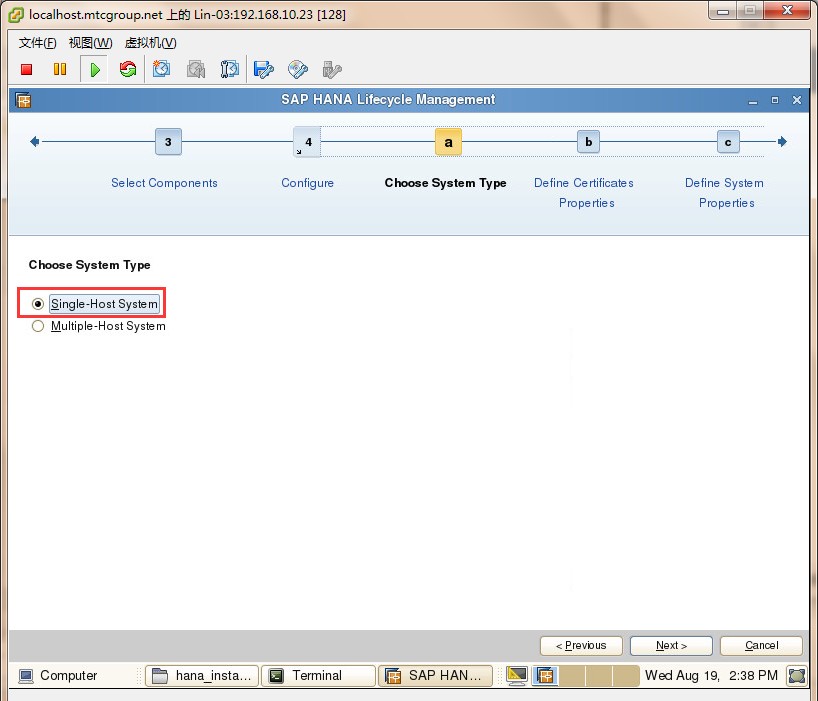Screen dimensions: 818x701
Task: Click Define System Properties step label
Action: coord(725,192)
